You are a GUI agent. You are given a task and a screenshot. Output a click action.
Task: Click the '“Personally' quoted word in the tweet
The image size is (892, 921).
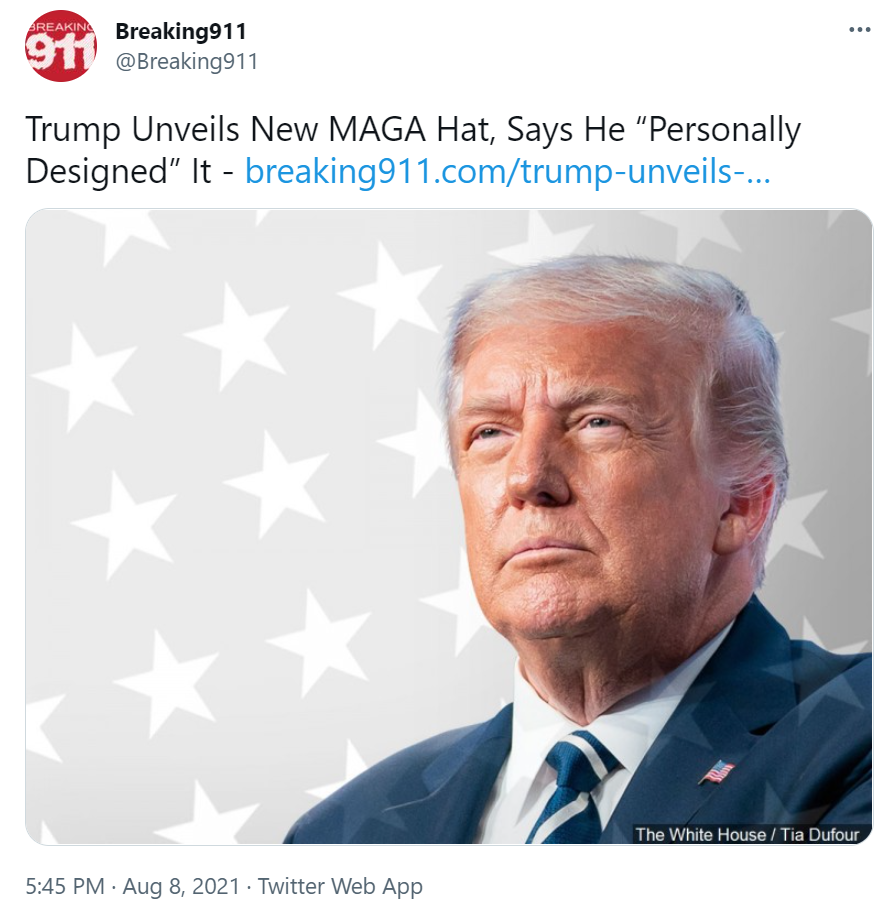[x=723, y=129]
